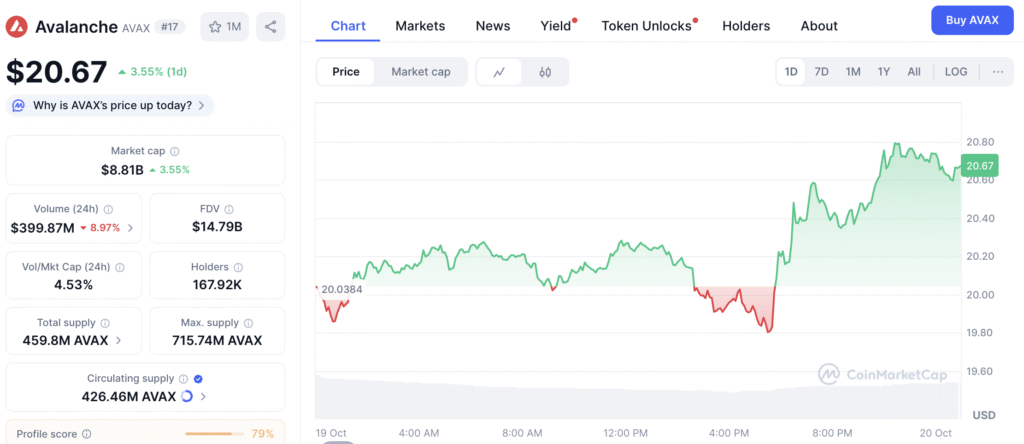
Task: Click the 20.67 current price label
Action: pos(979,166)
